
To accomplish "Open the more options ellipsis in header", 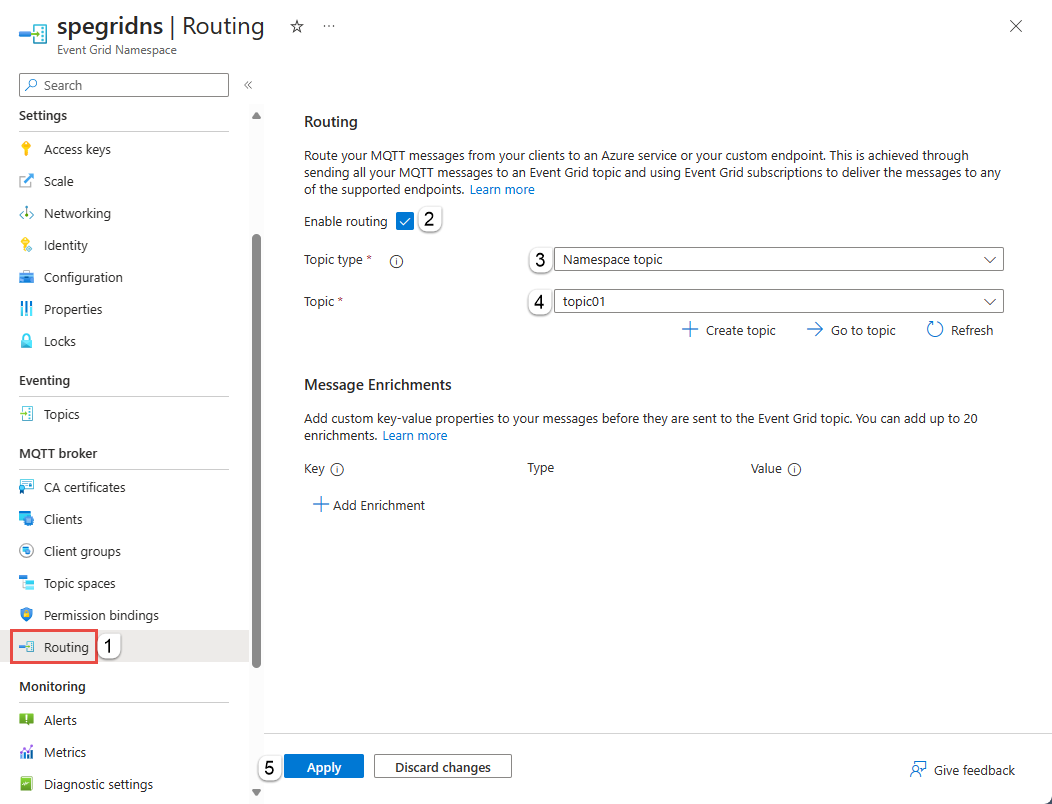I will click(329, 26).
